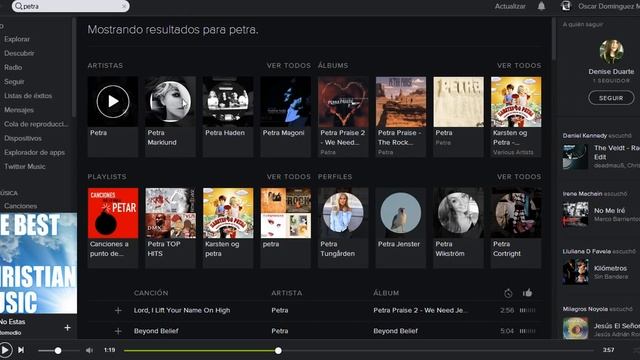Click Ver Todos for Artistas
640x360 pixels.
(289, 65)
